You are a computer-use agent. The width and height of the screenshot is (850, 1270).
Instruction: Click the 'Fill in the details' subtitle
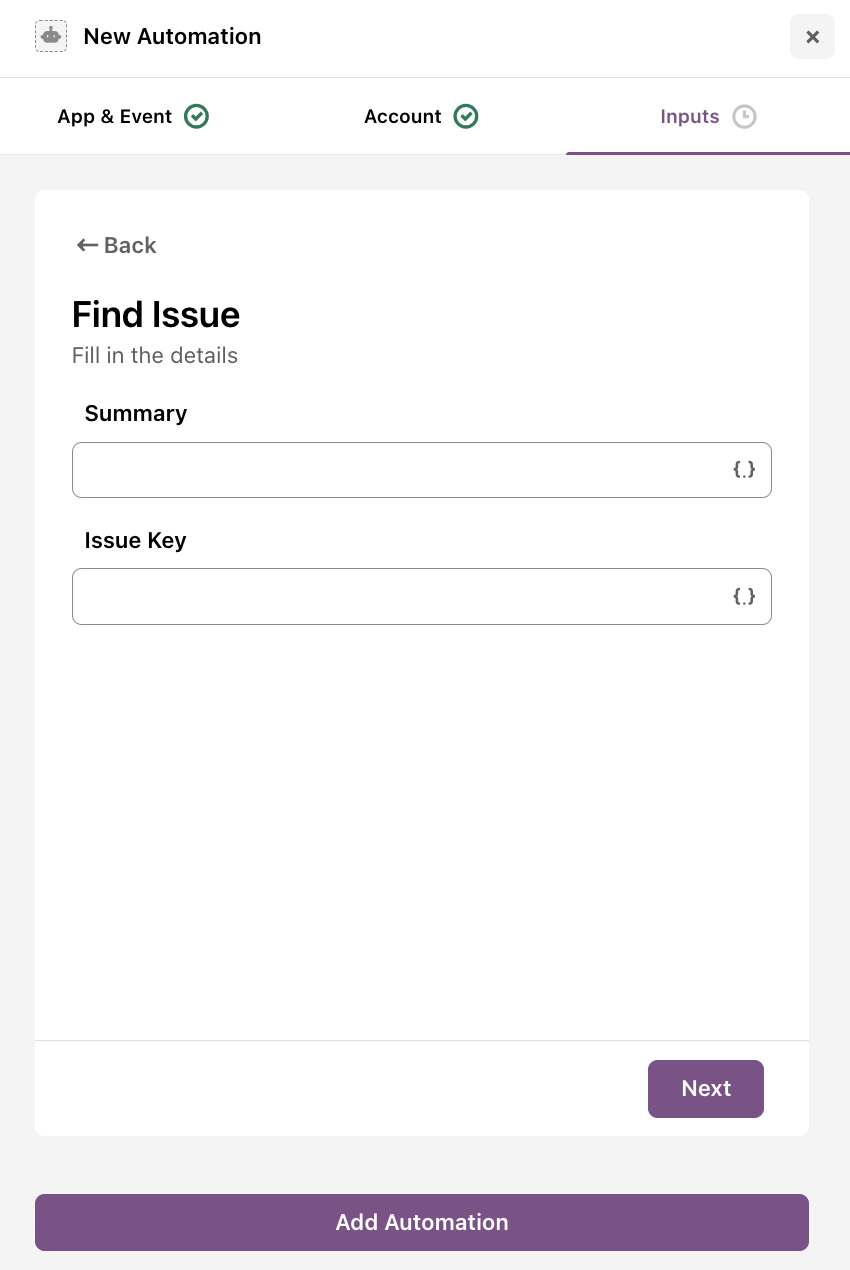[155, 356]
